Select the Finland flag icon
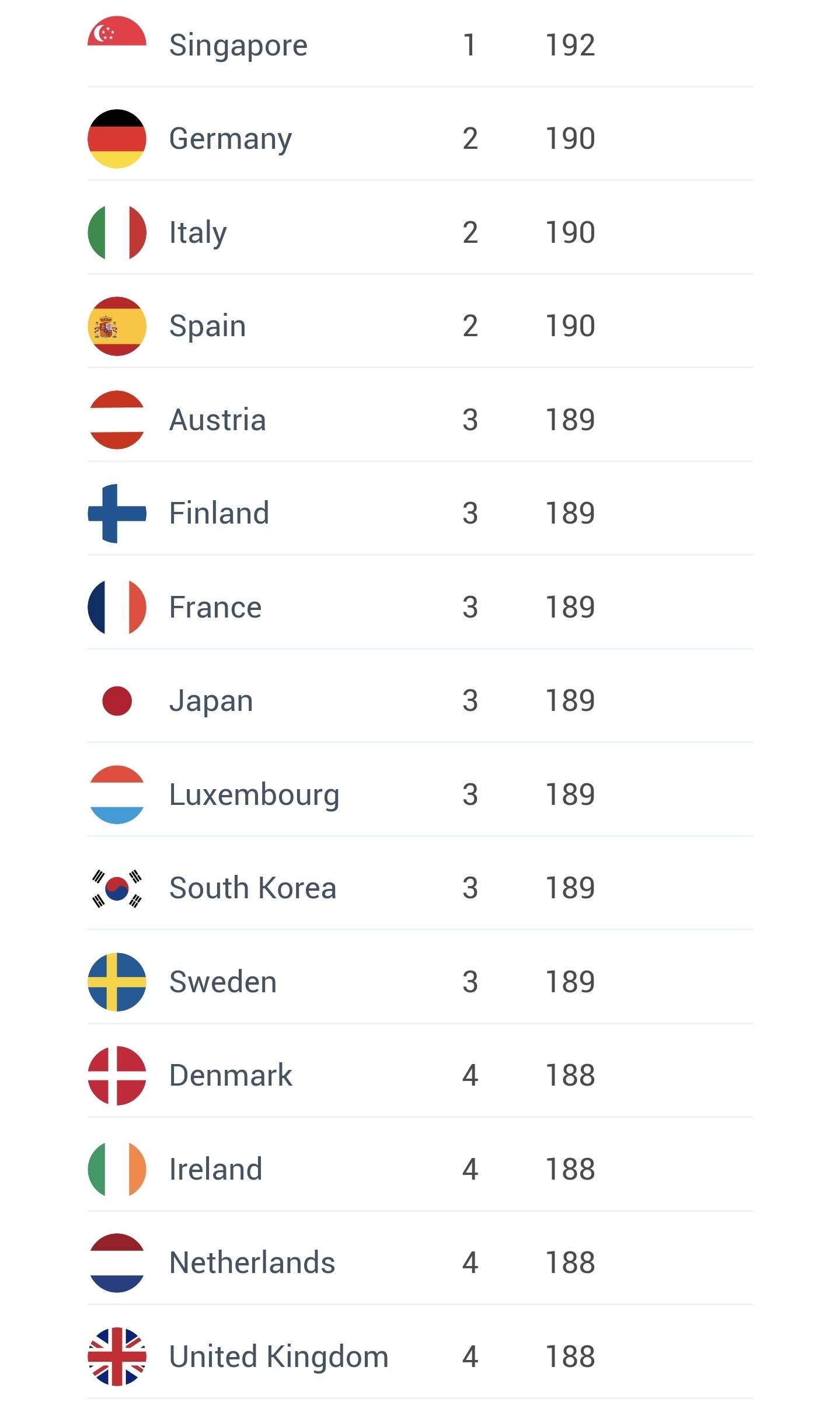This screenshot has width=840, height=1402. (x=117, y=514)
